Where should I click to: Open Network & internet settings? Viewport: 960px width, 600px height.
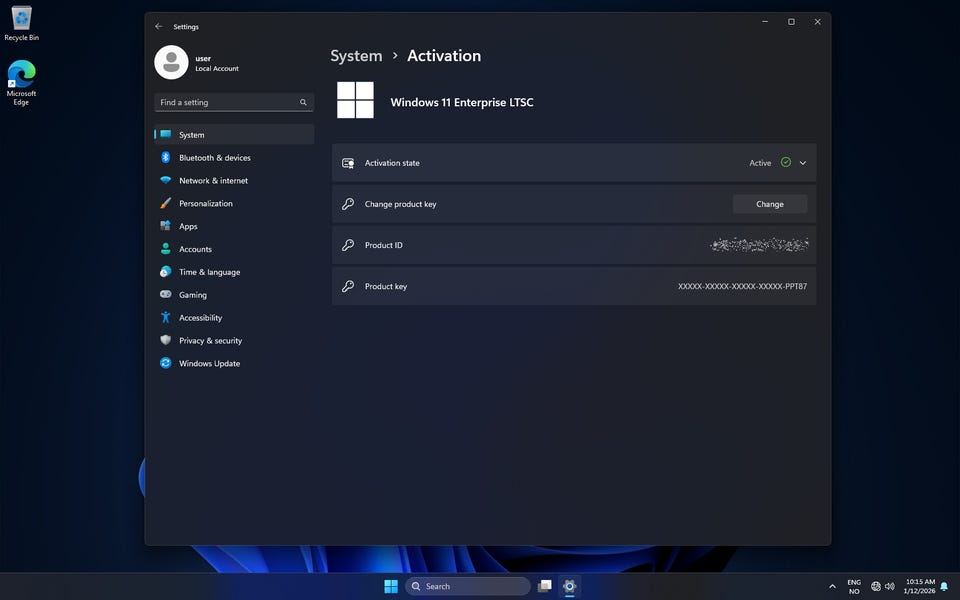[213, 181]
